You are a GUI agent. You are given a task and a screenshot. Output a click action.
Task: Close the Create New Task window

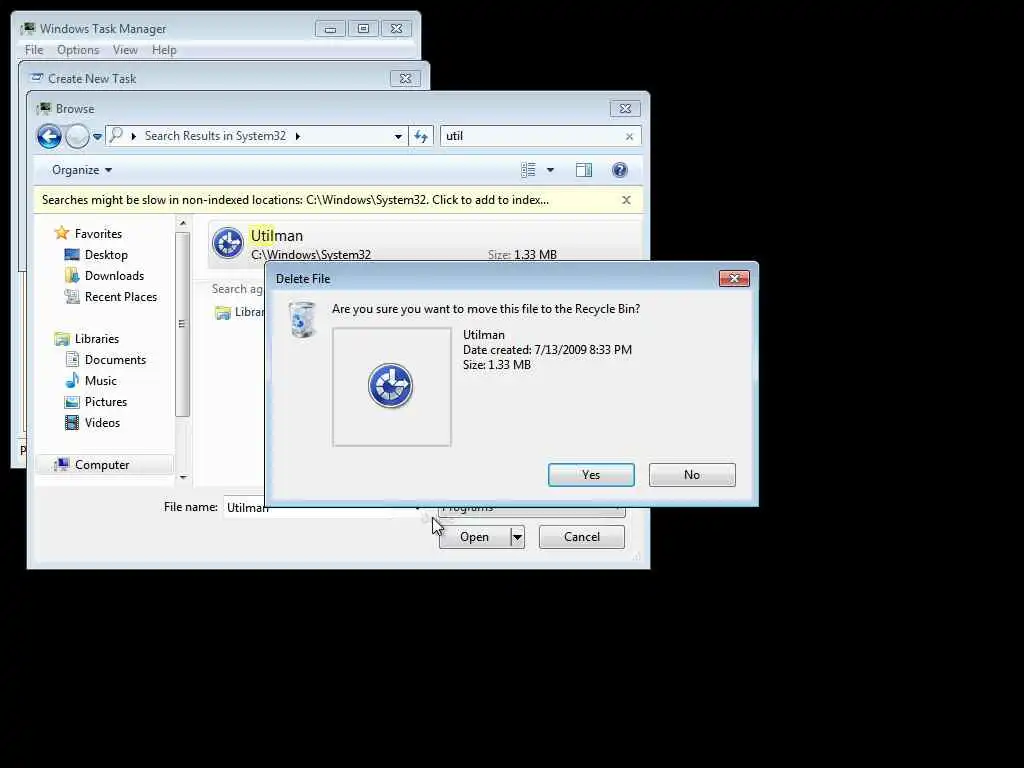[406, 78]
